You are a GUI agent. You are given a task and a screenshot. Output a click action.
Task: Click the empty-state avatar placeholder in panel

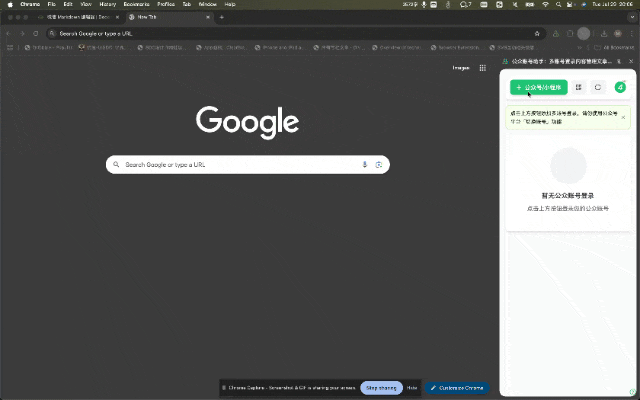(x=568, y=166)
